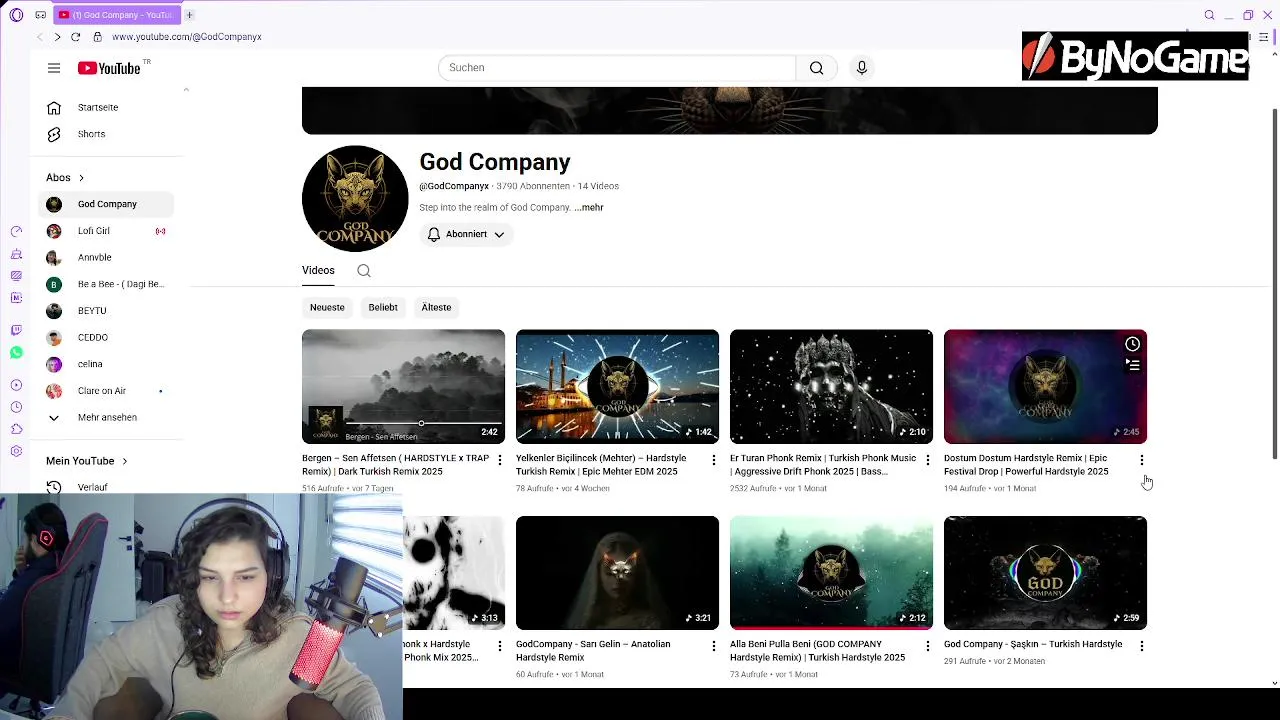This screenshot has height=720, width=1280.
Task: Expand channel description with ...mehr
Action: (x=589, y=208)
